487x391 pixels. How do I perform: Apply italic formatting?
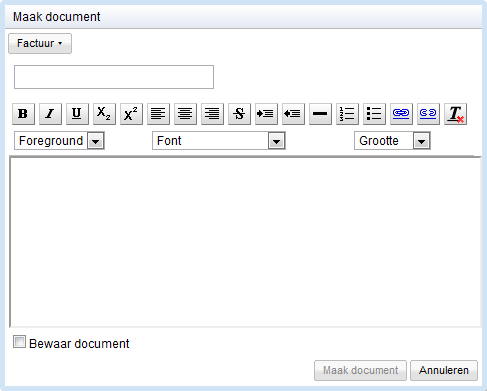(50, 114)
